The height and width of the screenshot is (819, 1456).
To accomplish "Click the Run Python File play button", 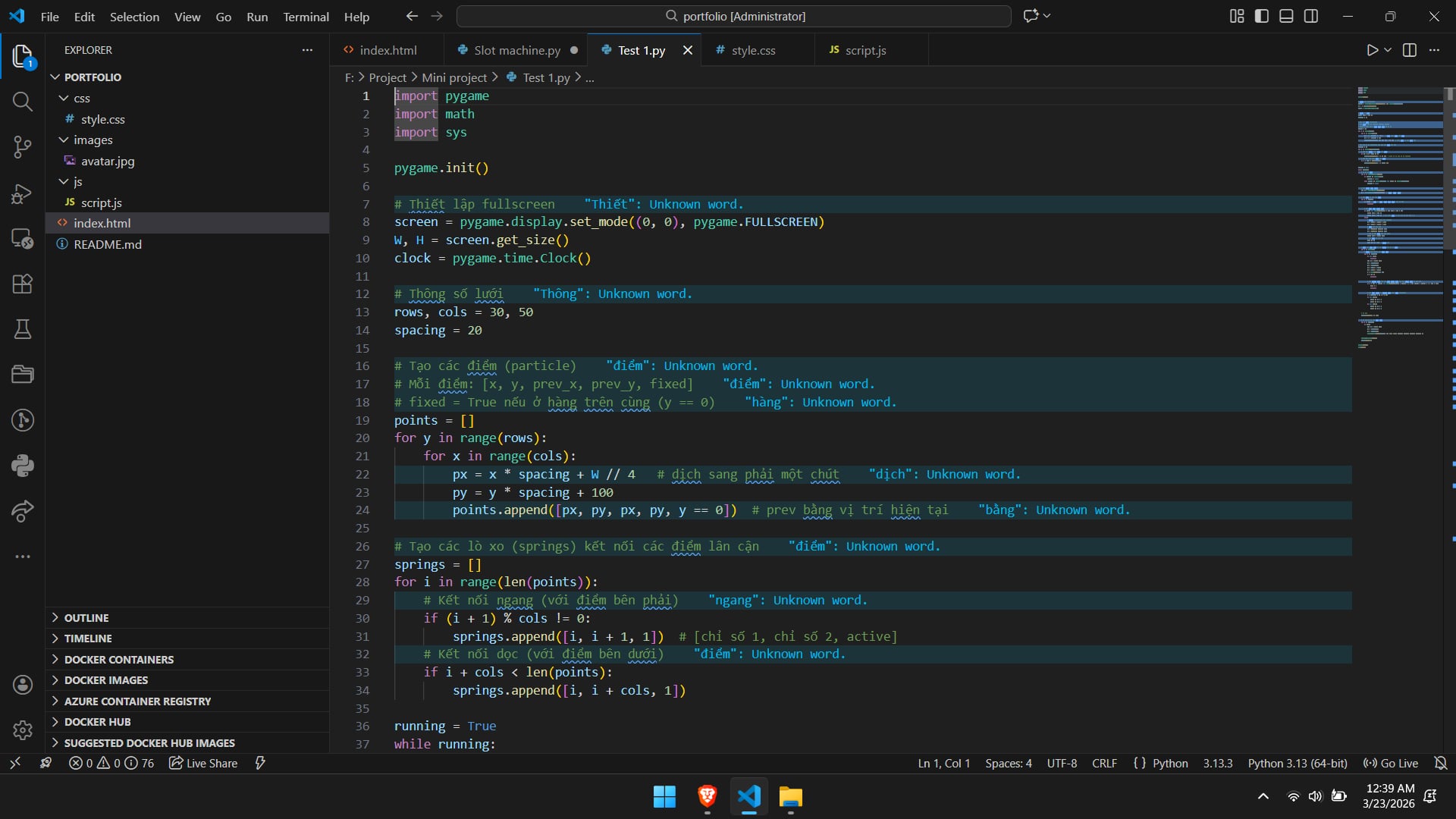I will point(1372,50).
